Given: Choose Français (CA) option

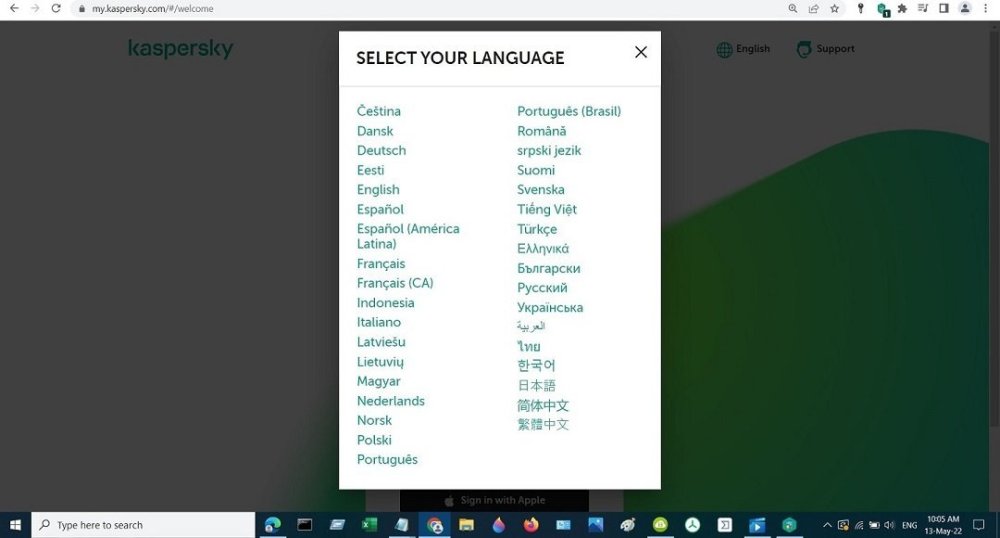Looking at the screenshot, I should coord(395,283).
